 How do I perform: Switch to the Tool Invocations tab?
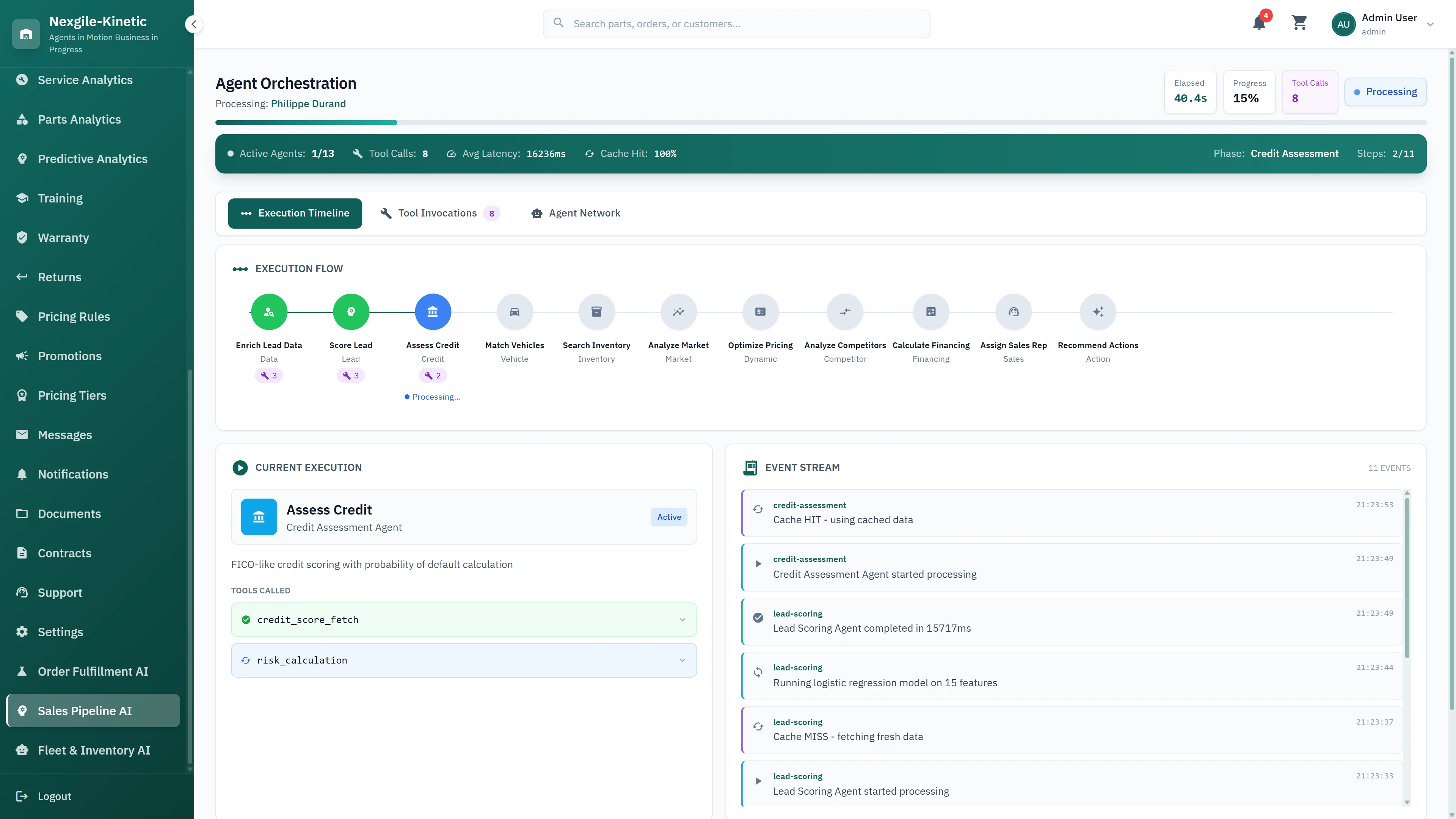(x=439, y=213)
